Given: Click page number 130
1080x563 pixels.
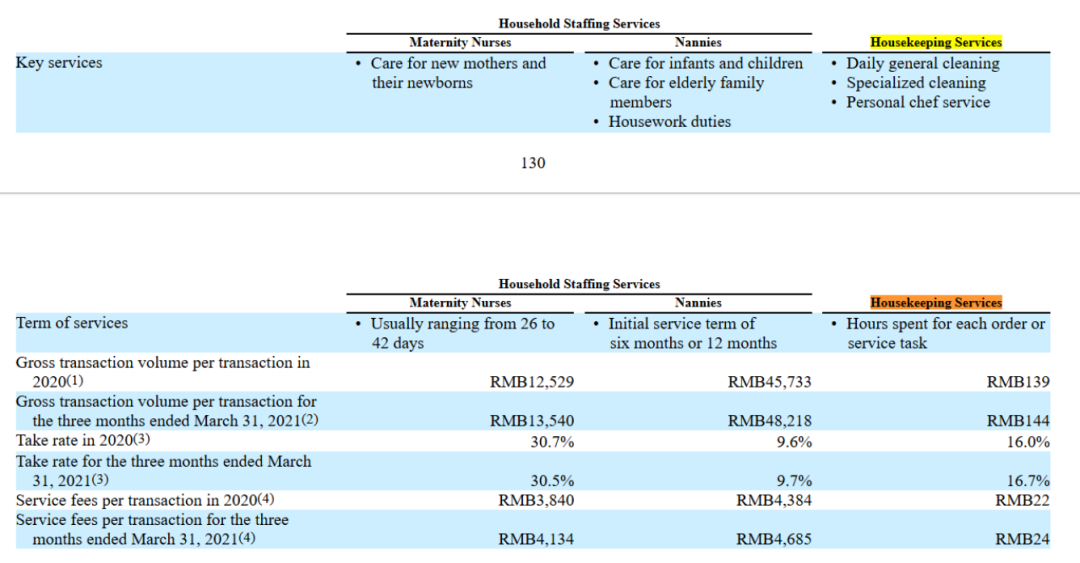Looking at the screenshot, I should click(533, 163).
